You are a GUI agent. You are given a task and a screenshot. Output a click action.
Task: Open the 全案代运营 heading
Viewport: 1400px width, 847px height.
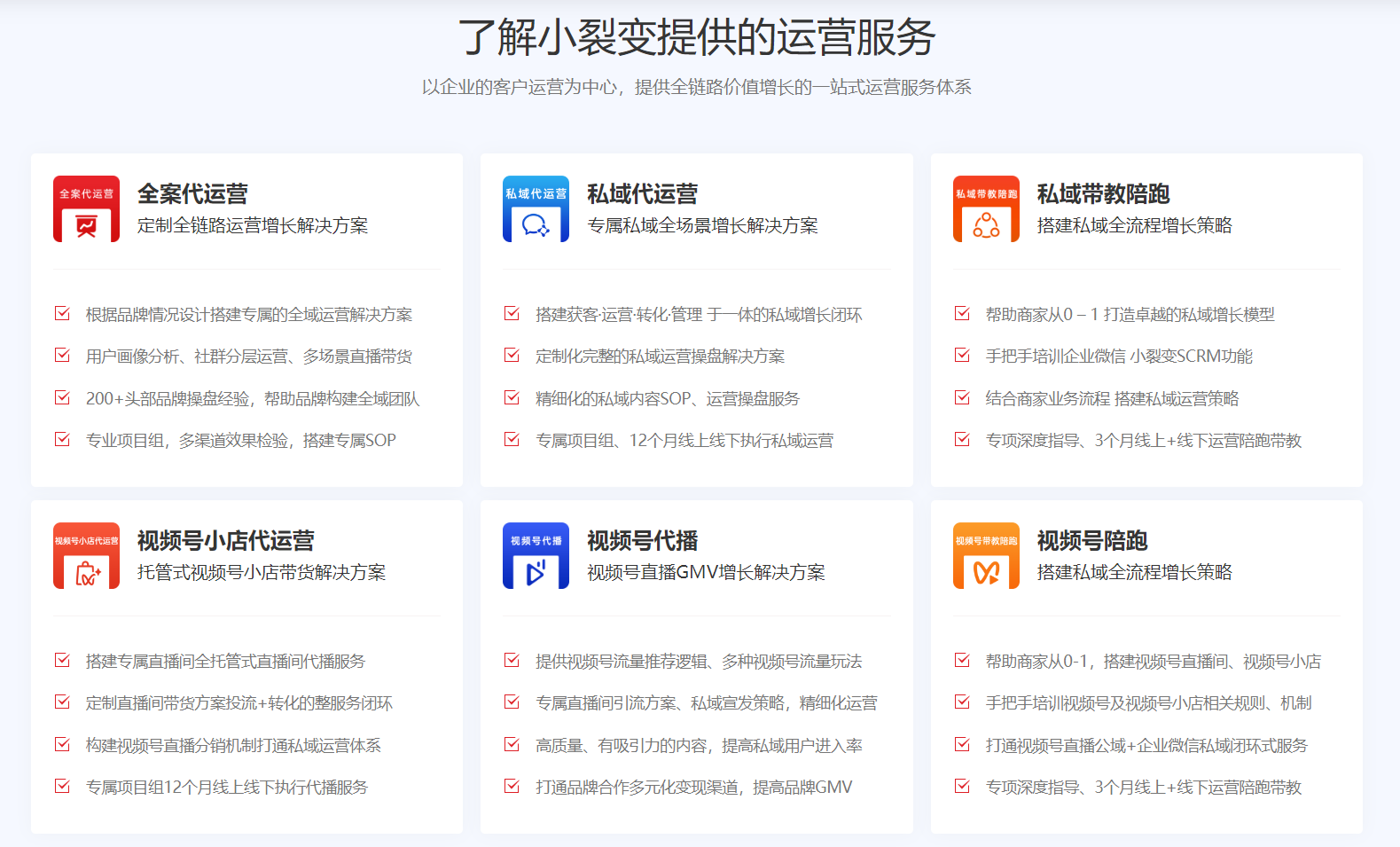point(192,193)
